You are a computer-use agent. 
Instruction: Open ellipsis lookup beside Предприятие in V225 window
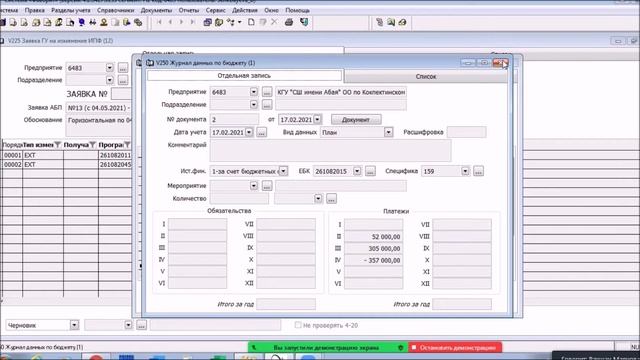[x=122, y=68]
